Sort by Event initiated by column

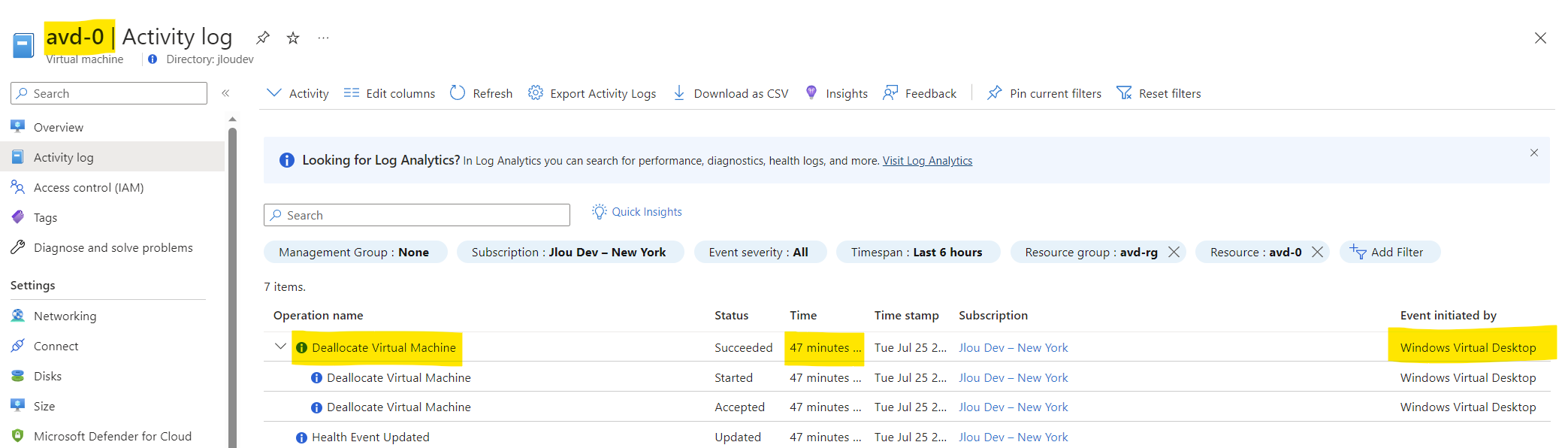(1449, 316)
